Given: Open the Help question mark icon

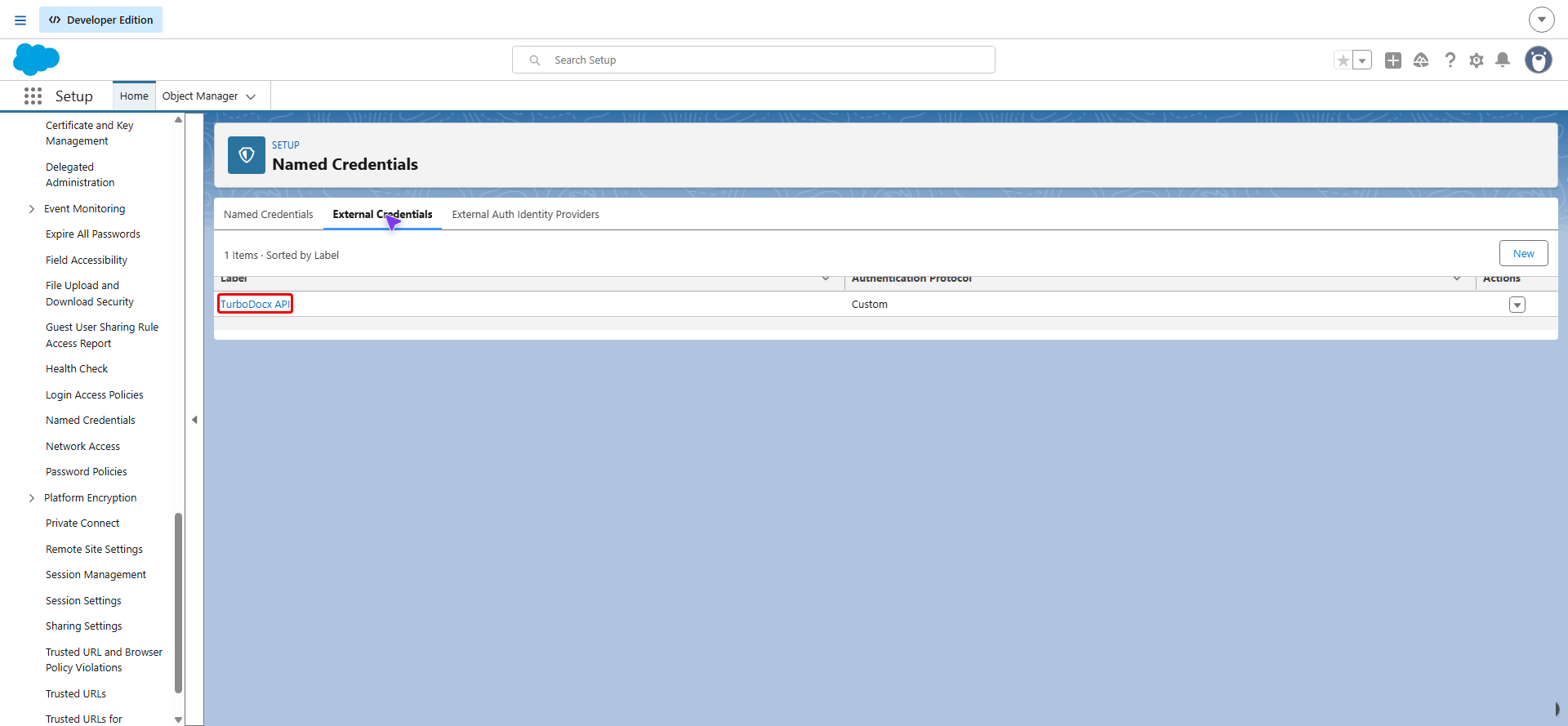Looking at the screenshot, I should pyautogui.click(x=1450, y=60).
